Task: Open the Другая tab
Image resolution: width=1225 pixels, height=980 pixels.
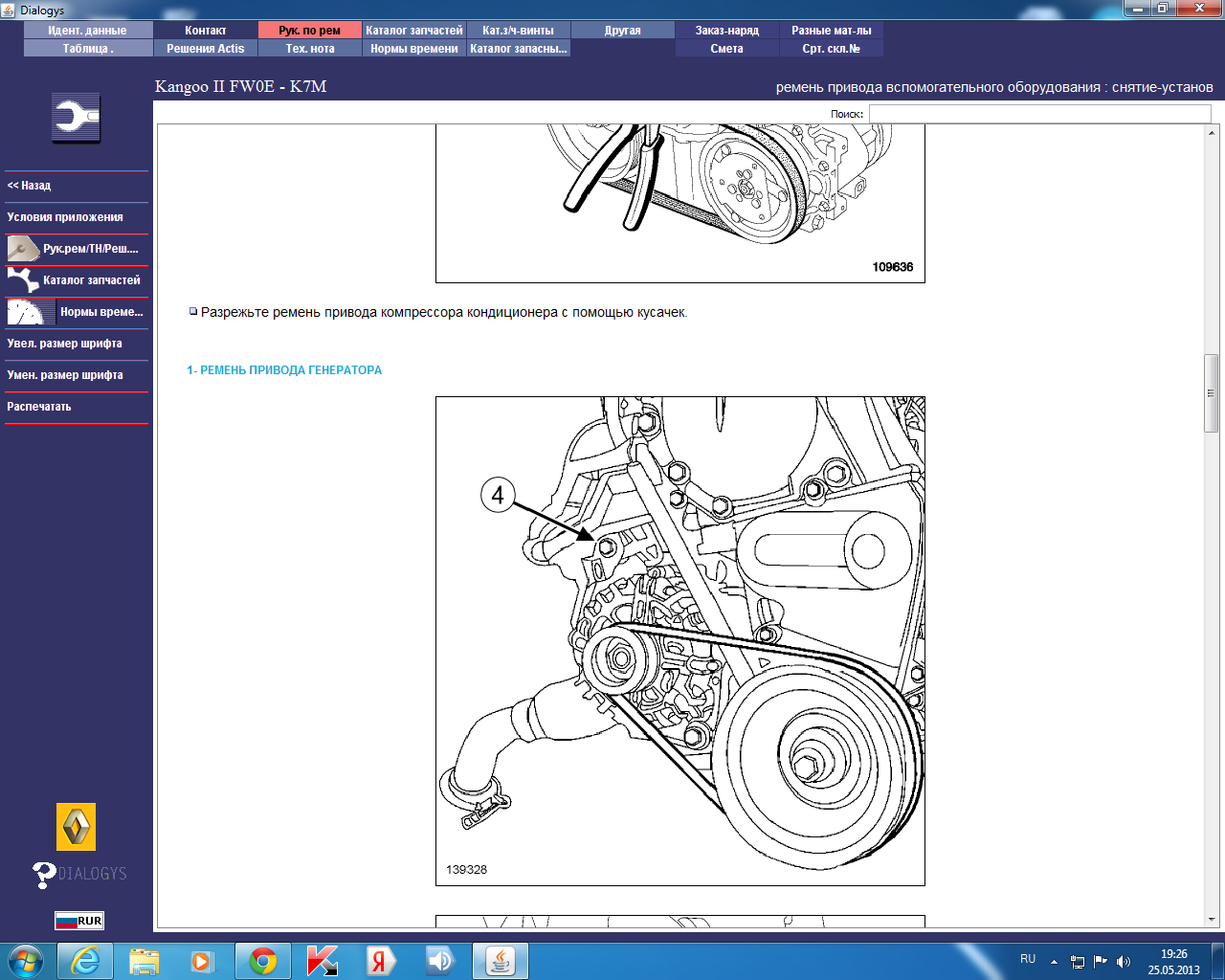Action: 623,31
